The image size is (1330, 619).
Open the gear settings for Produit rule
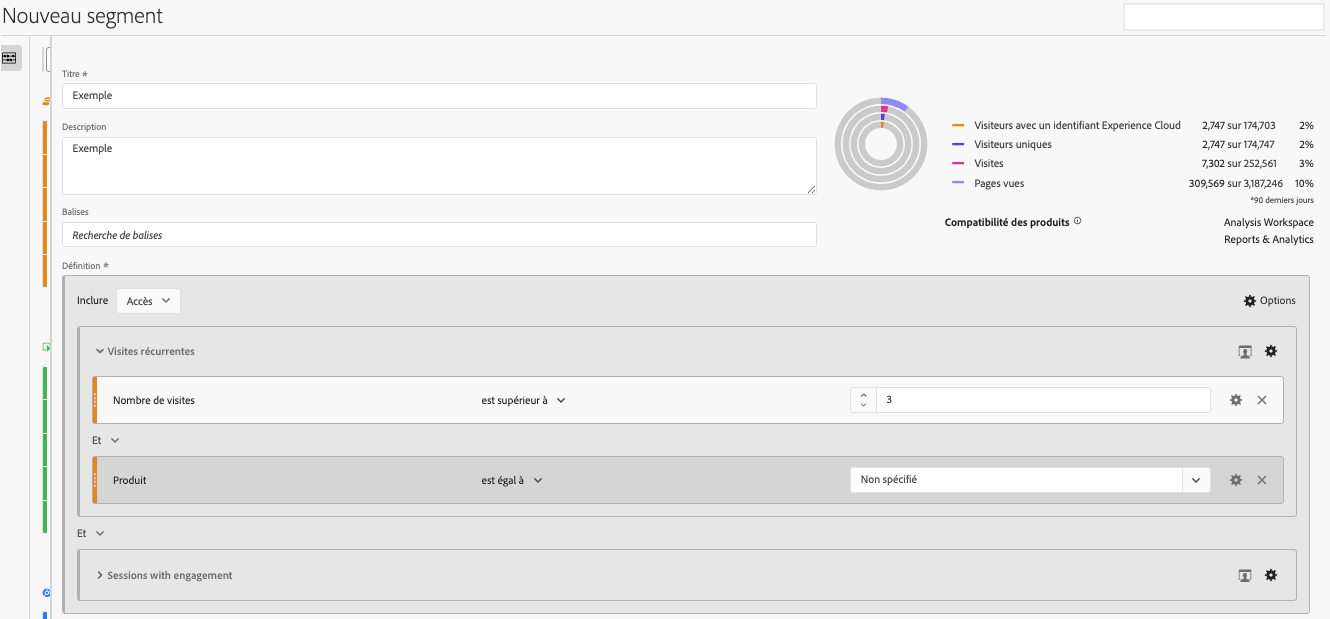click(x=1236, y=480)
